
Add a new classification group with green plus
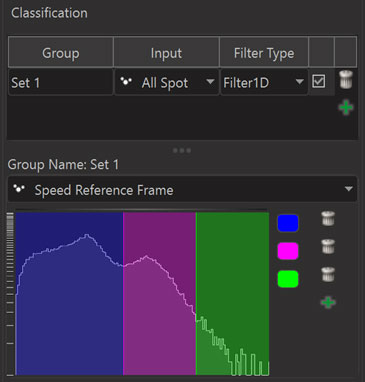pos(346,108)
